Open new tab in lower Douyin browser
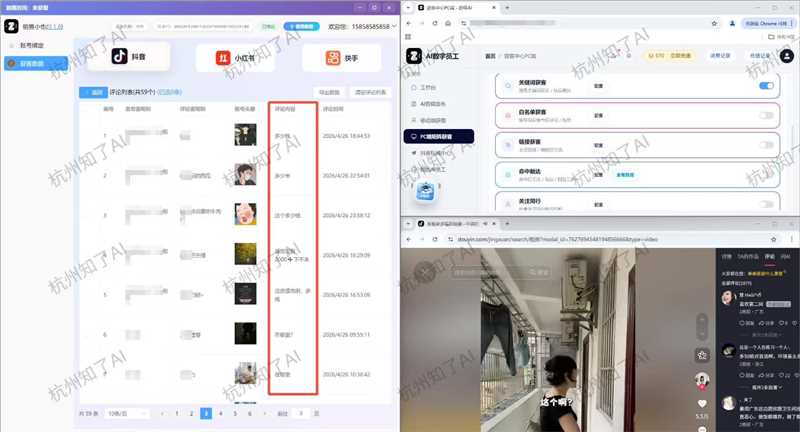The width and height of the screenshot is (800, 432). pos(507,223)
